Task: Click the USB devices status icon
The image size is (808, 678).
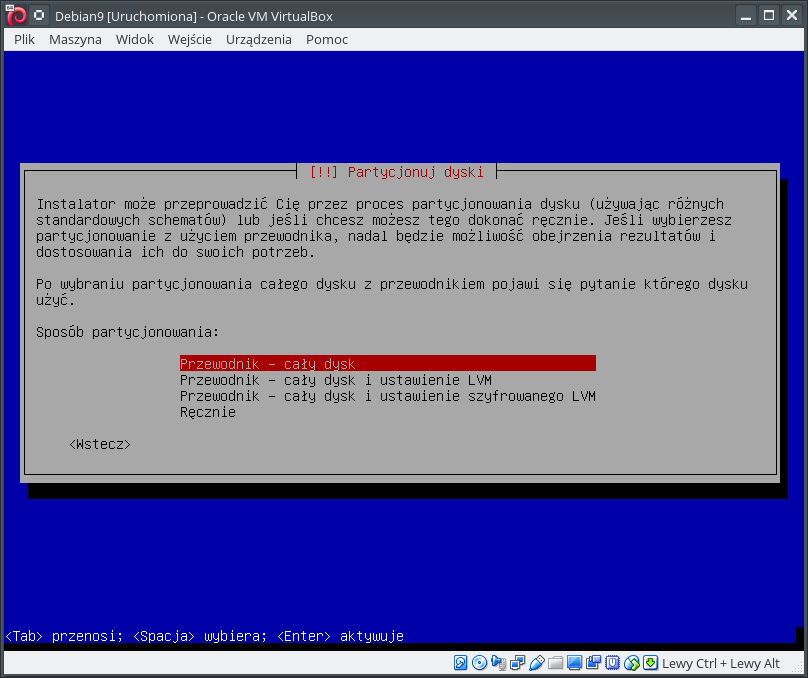Action: point(537,663)
